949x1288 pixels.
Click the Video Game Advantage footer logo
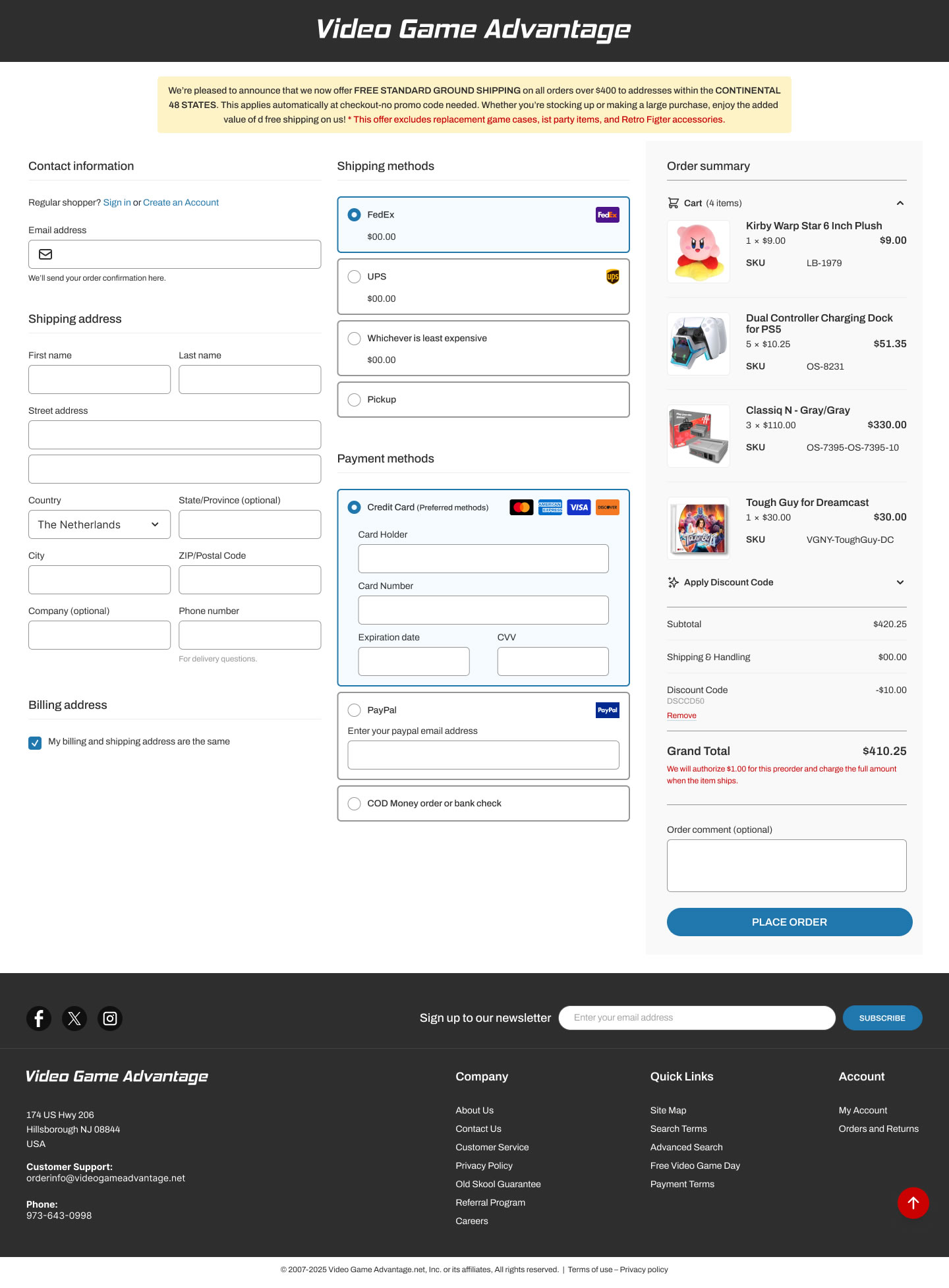coord(117,1077)
